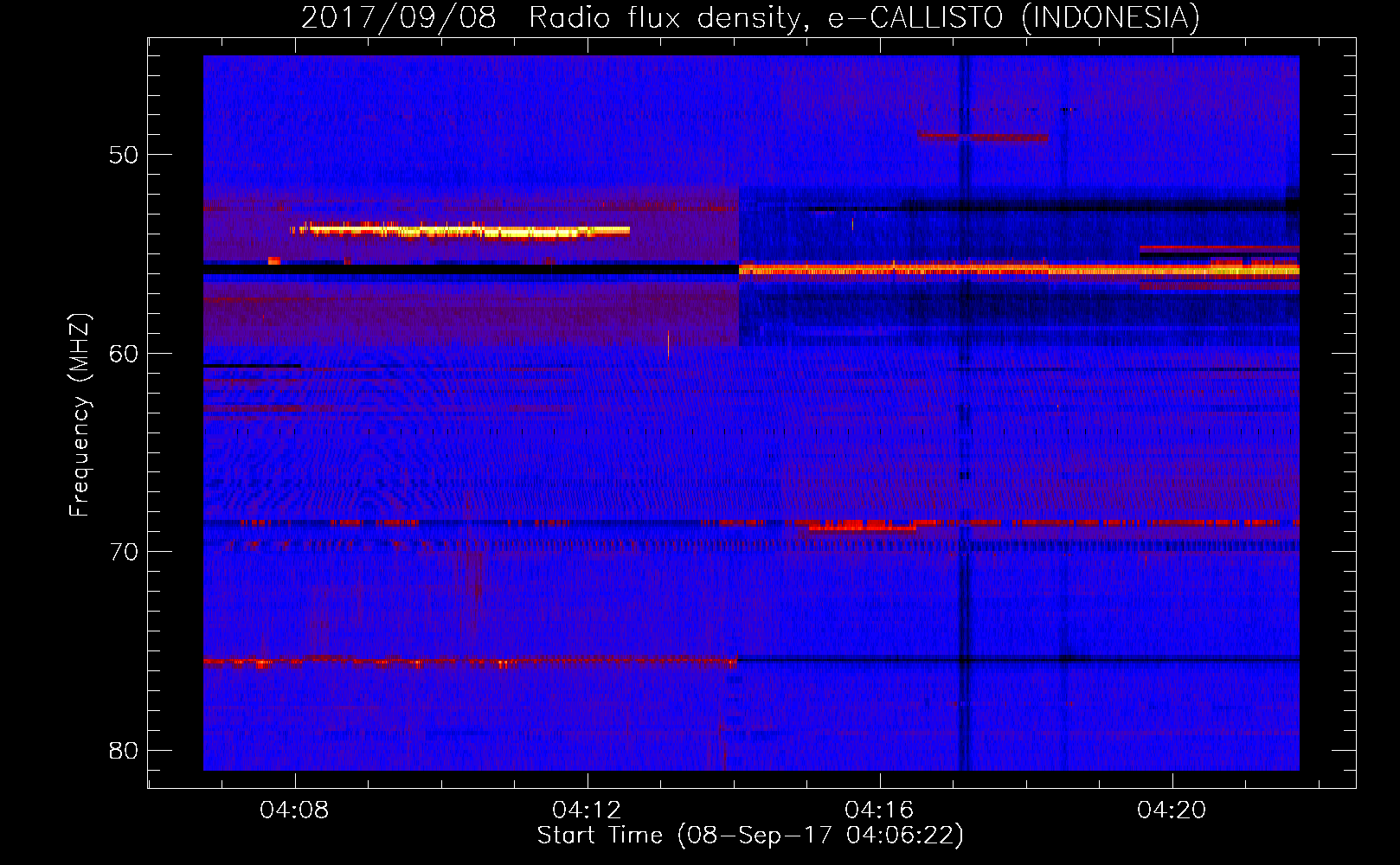Click the 60 MHz tick label

click(x=124, y=353)
